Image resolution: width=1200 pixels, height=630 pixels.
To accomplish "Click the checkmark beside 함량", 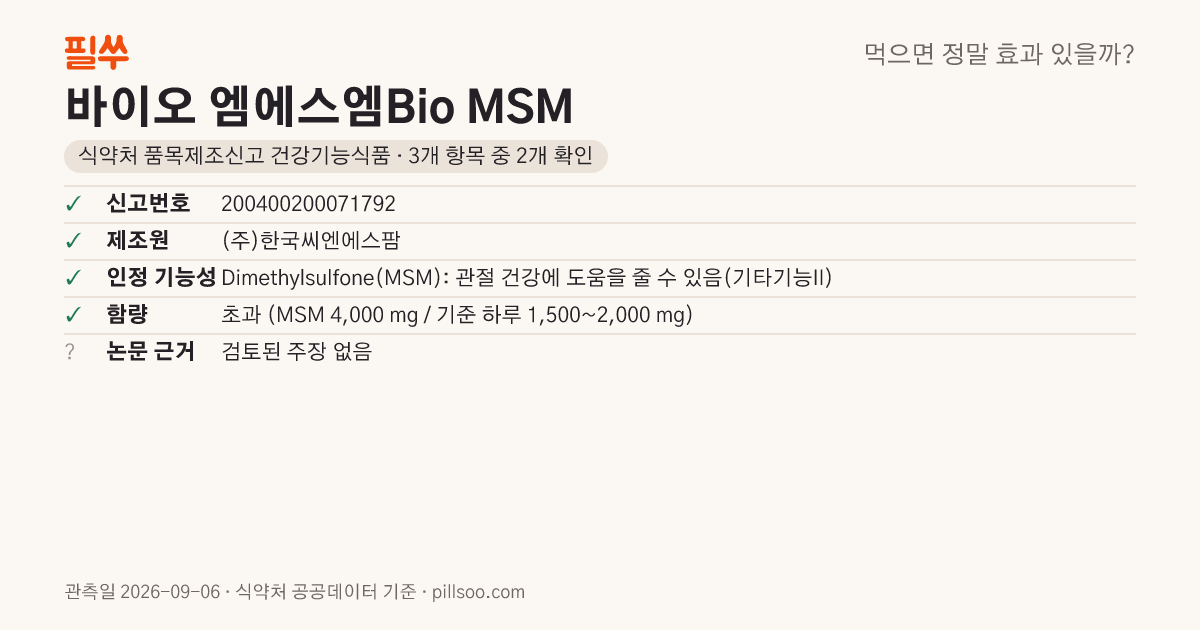I will pos(73,315).
